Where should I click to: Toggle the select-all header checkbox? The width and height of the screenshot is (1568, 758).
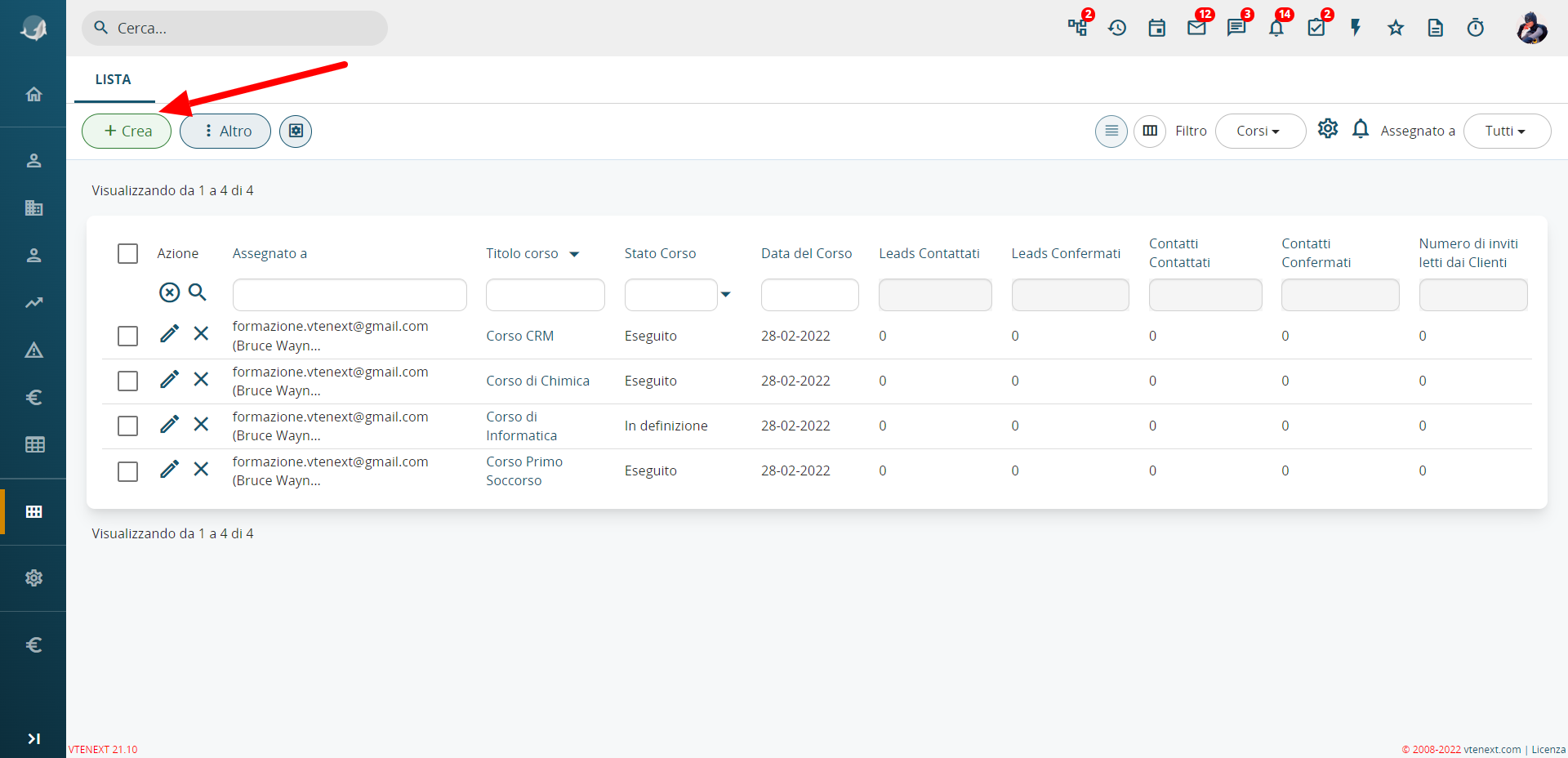(x=127, y=253)
